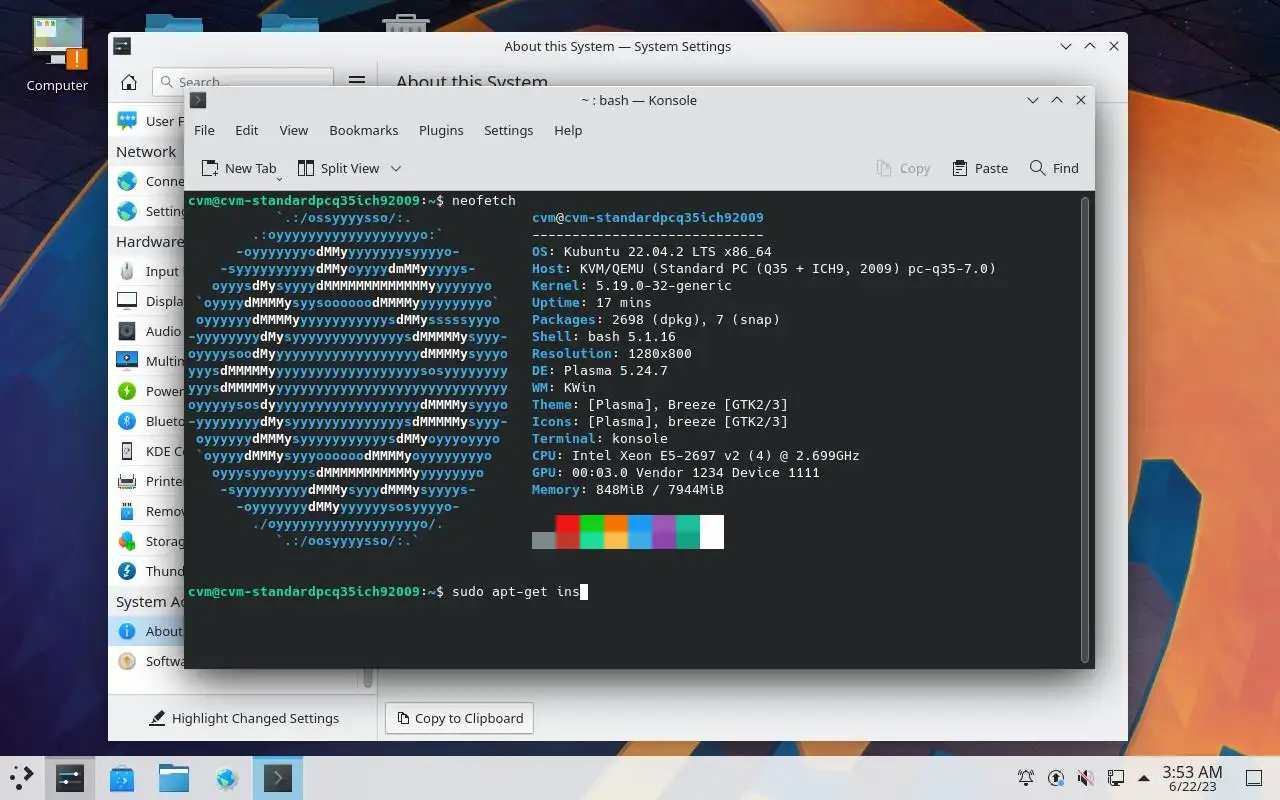This screenshot has width=1280, height=800.
Task: Open the Settings menu in Konsole
Action: click(x=508, y=130)
